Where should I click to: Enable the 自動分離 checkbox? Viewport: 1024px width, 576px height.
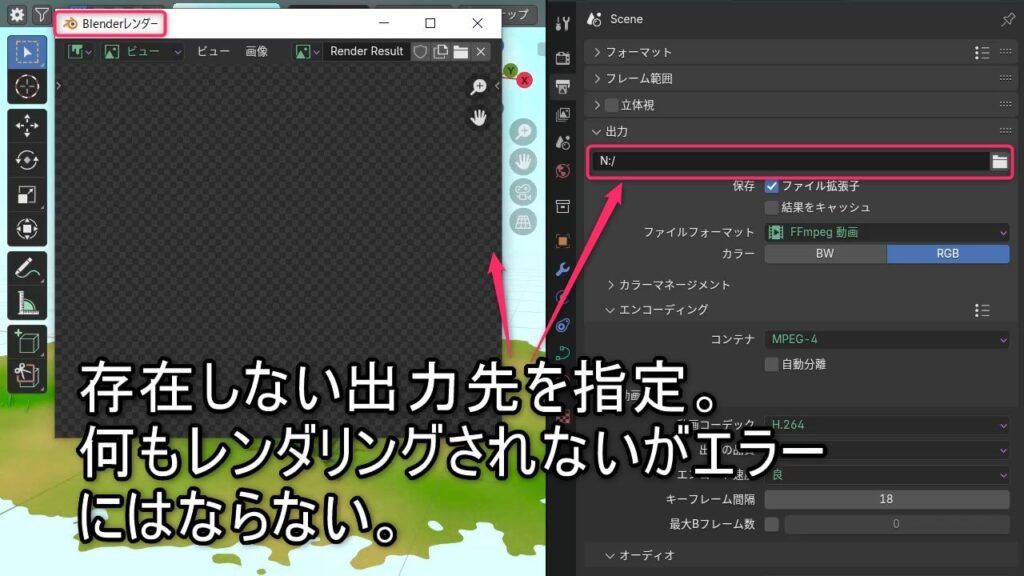(x=771, y=364)
